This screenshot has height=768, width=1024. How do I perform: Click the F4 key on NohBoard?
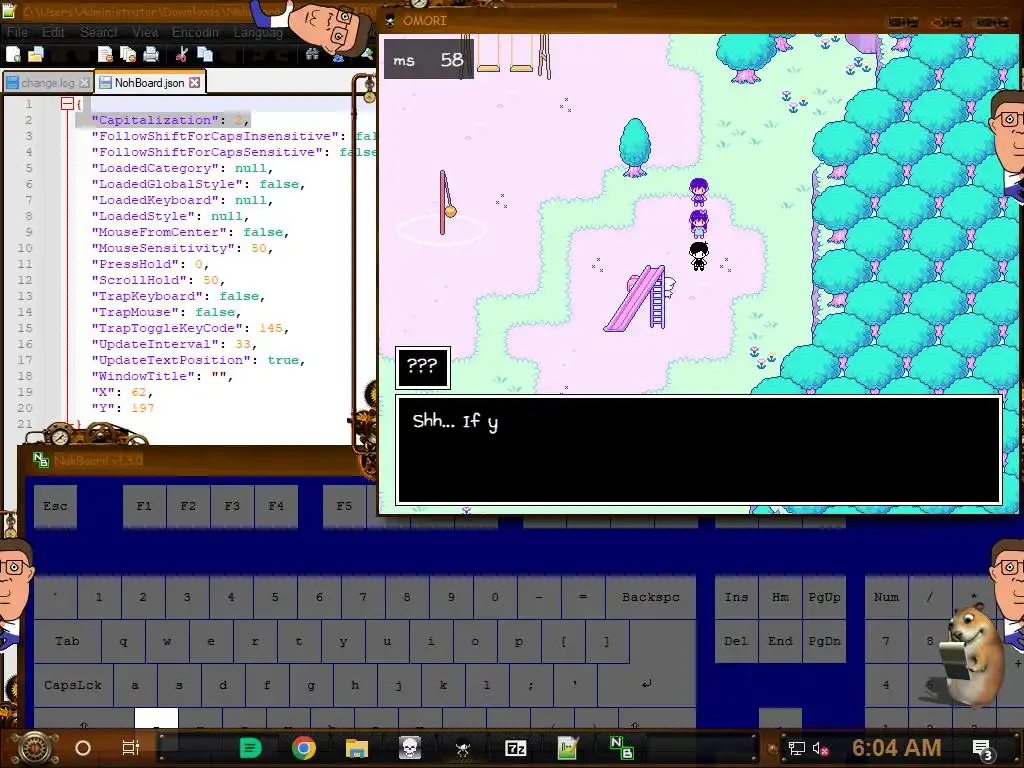276,506
